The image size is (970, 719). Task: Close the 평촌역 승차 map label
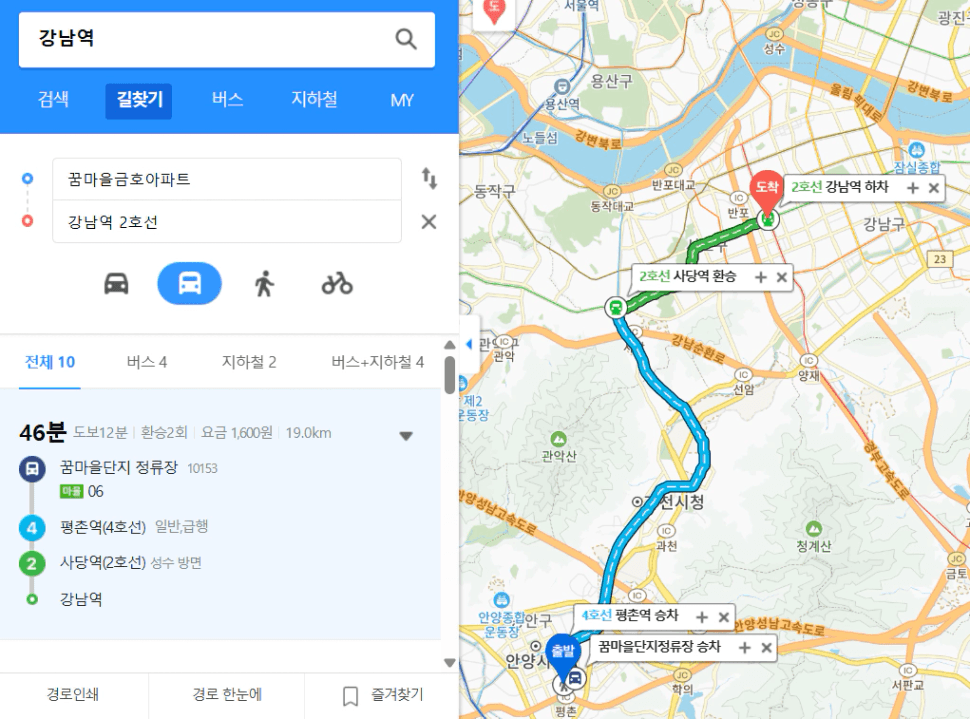[723, 617]
